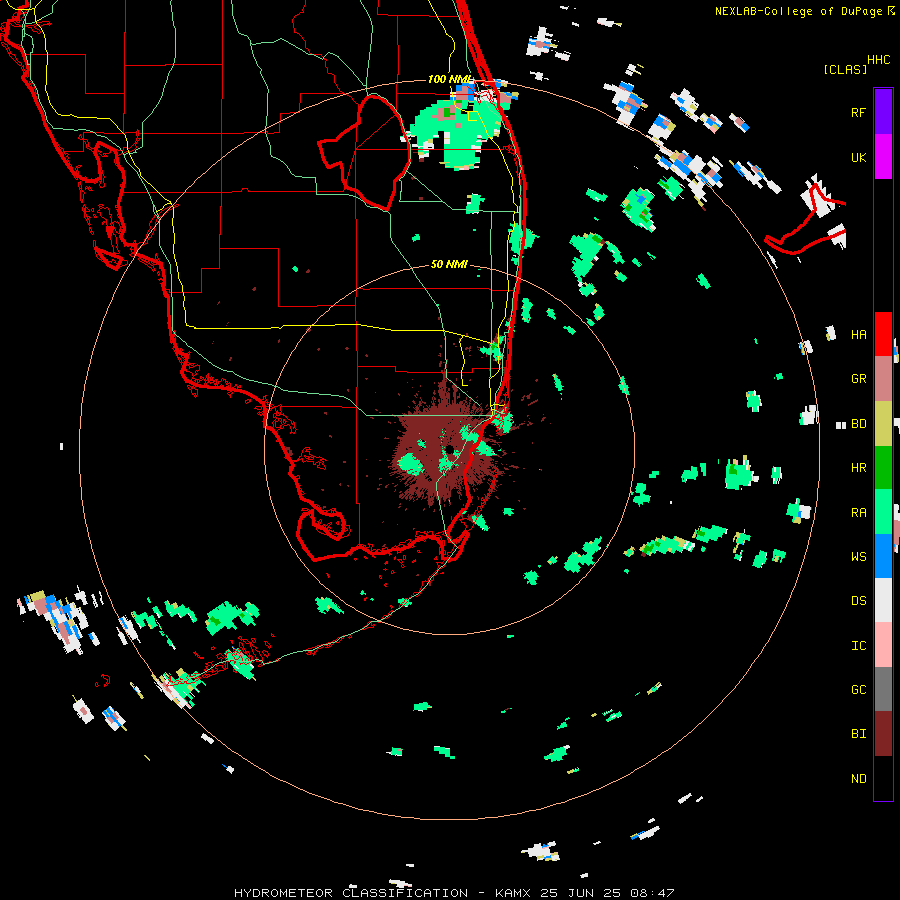The width and height of the screenshot is (900, 900).
Task: Click the UK legend label
Action: (858, 157)
